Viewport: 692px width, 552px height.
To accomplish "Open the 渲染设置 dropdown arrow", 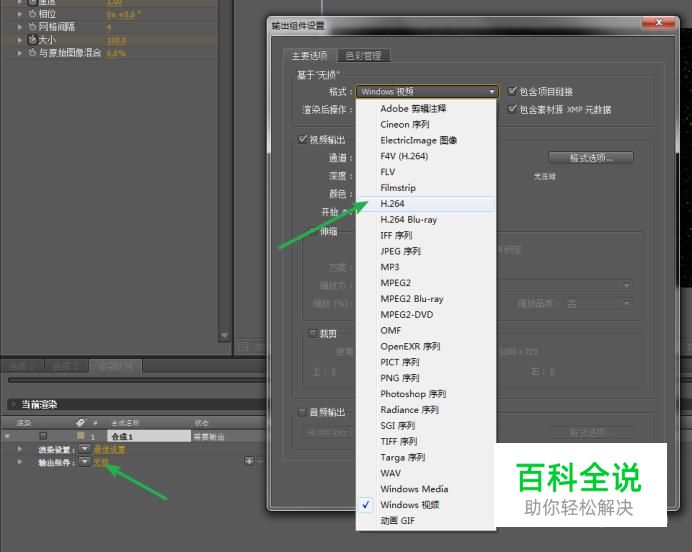I will 85,449.
